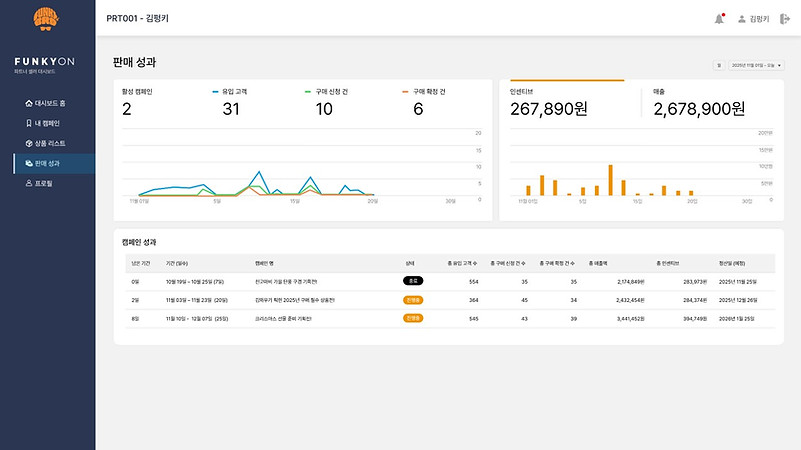Open the 상품 리스트 box icon item
The image size is (801, 450).
[45, 144]
